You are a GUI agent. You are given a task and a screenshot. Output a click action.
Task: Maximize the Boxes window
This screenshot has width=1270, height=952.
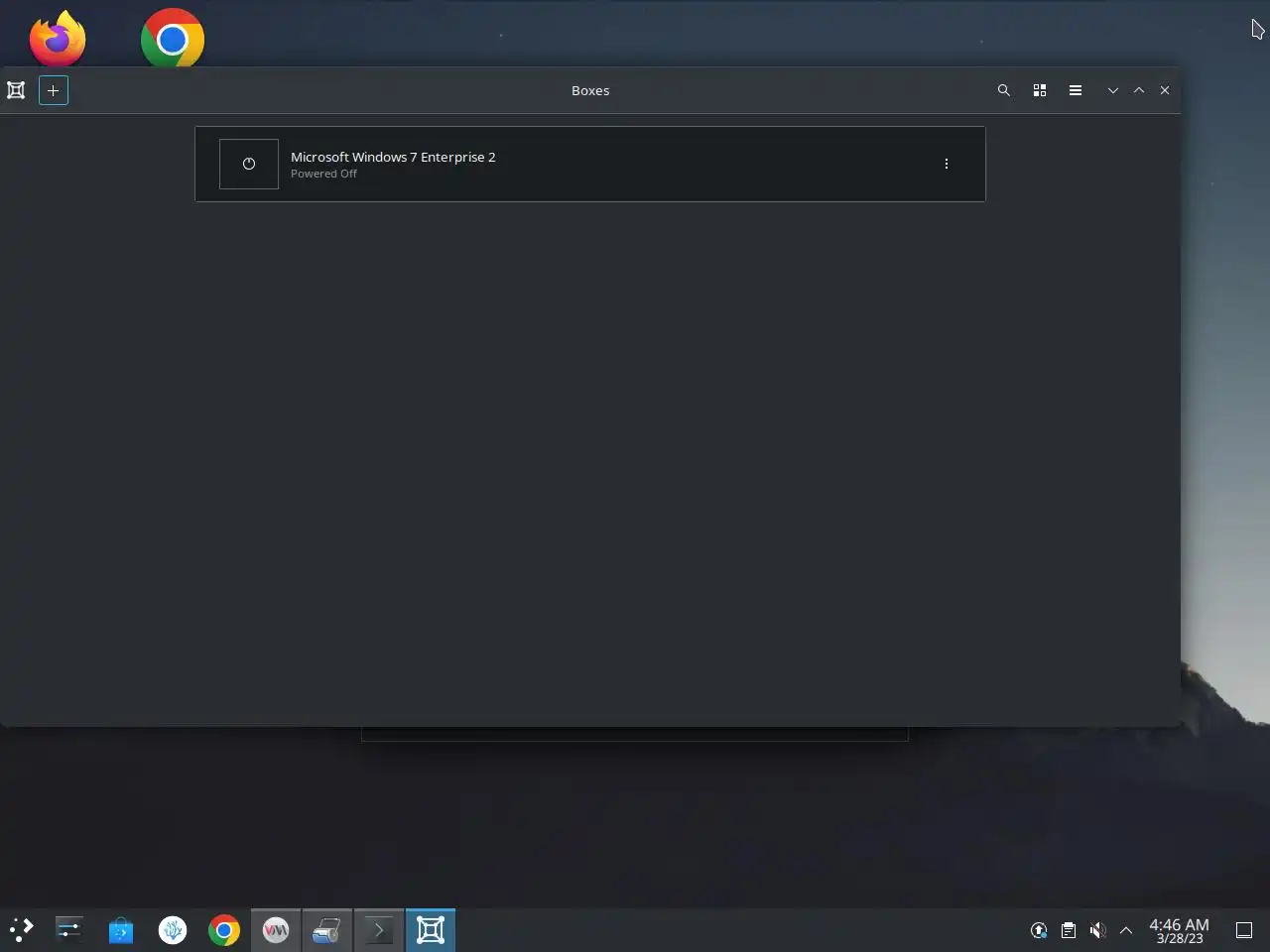point(1139,90)
